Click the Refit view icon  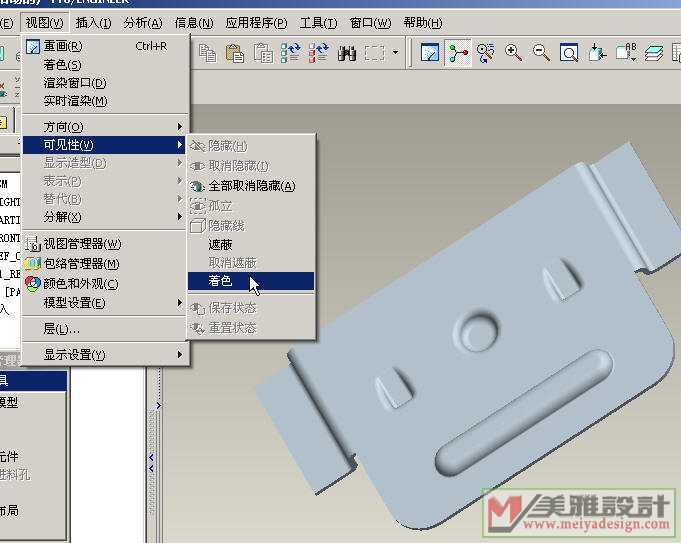point(568,53)
